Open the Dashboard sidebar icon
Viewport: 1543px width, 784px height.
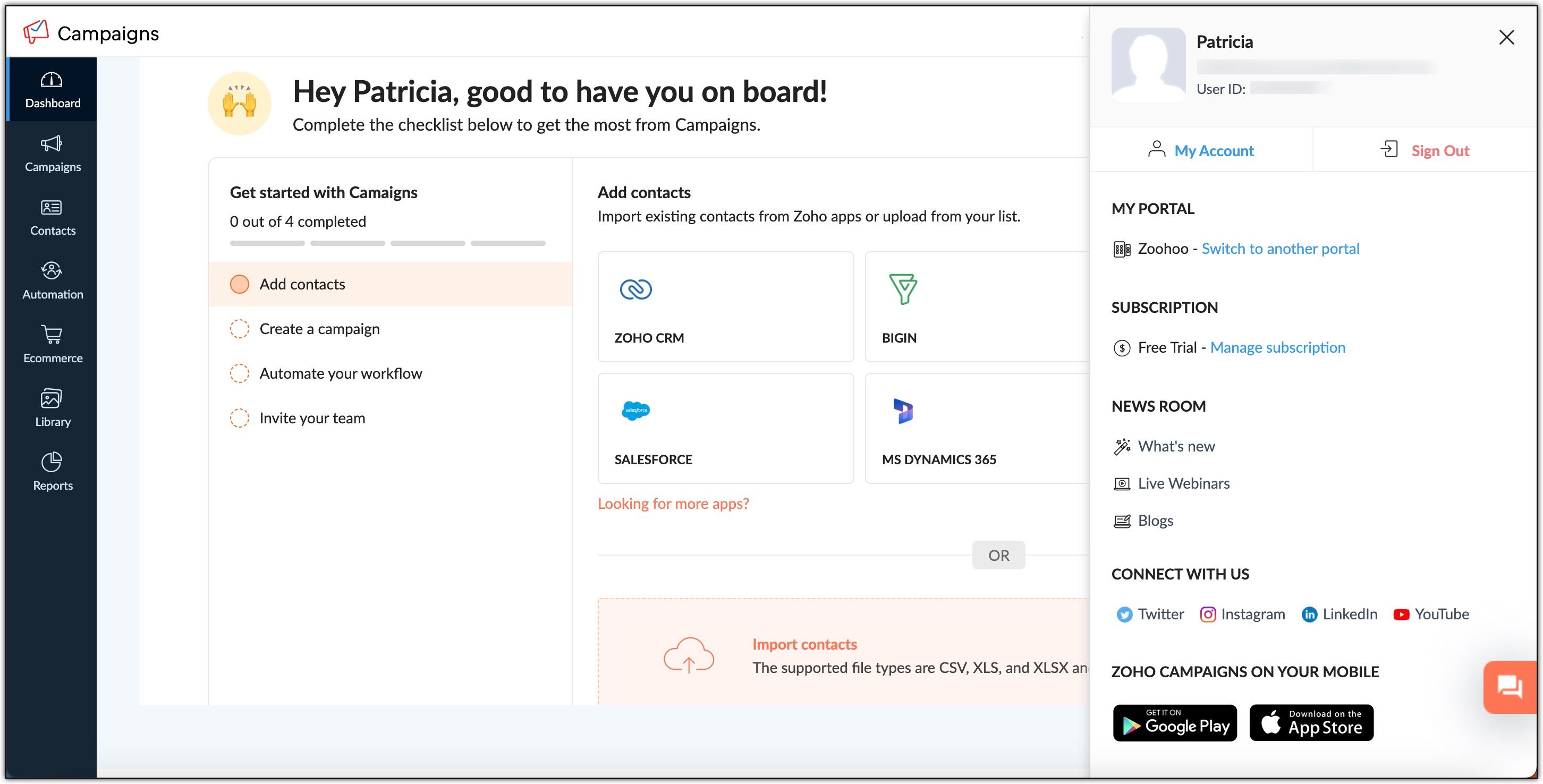52,90
